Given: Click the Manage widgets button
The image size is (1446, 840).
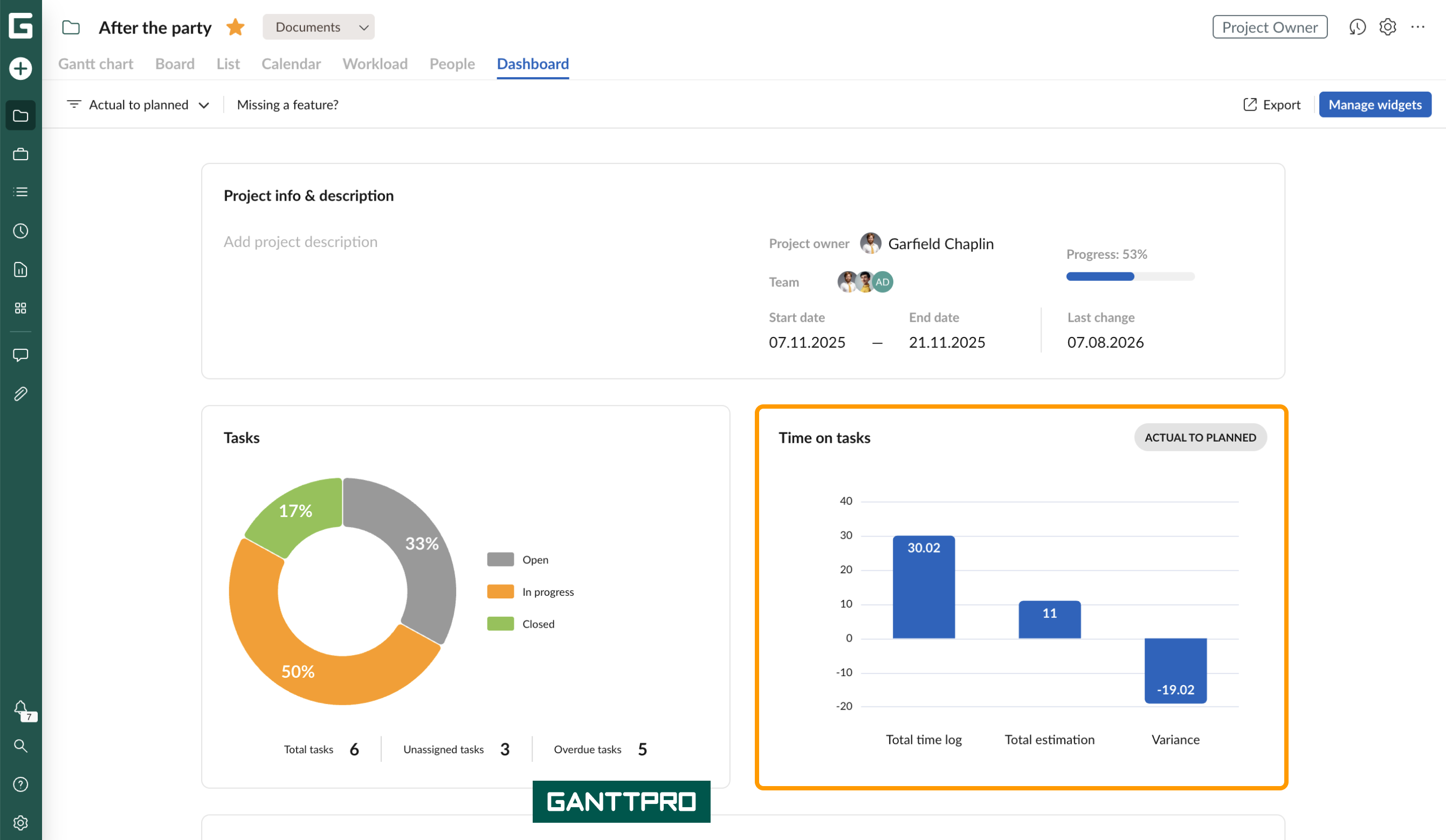Looking at the screenshot, I should point(1375,105).
